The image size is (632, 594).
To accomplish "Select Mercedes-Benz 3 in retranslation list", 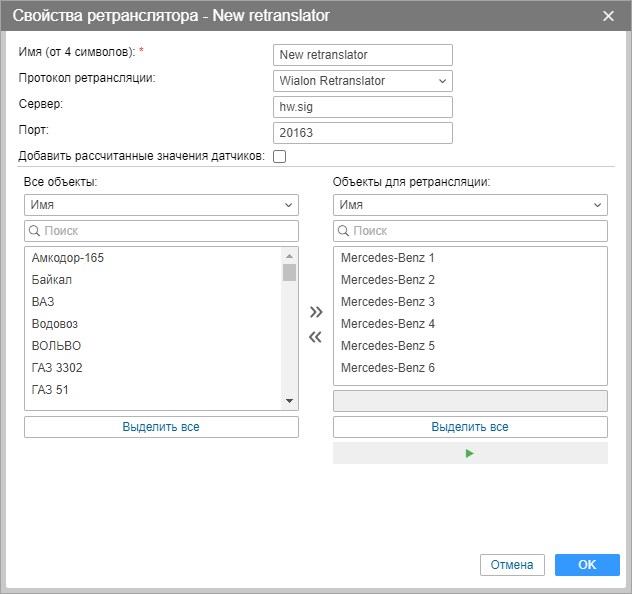I will coord(388,302).
